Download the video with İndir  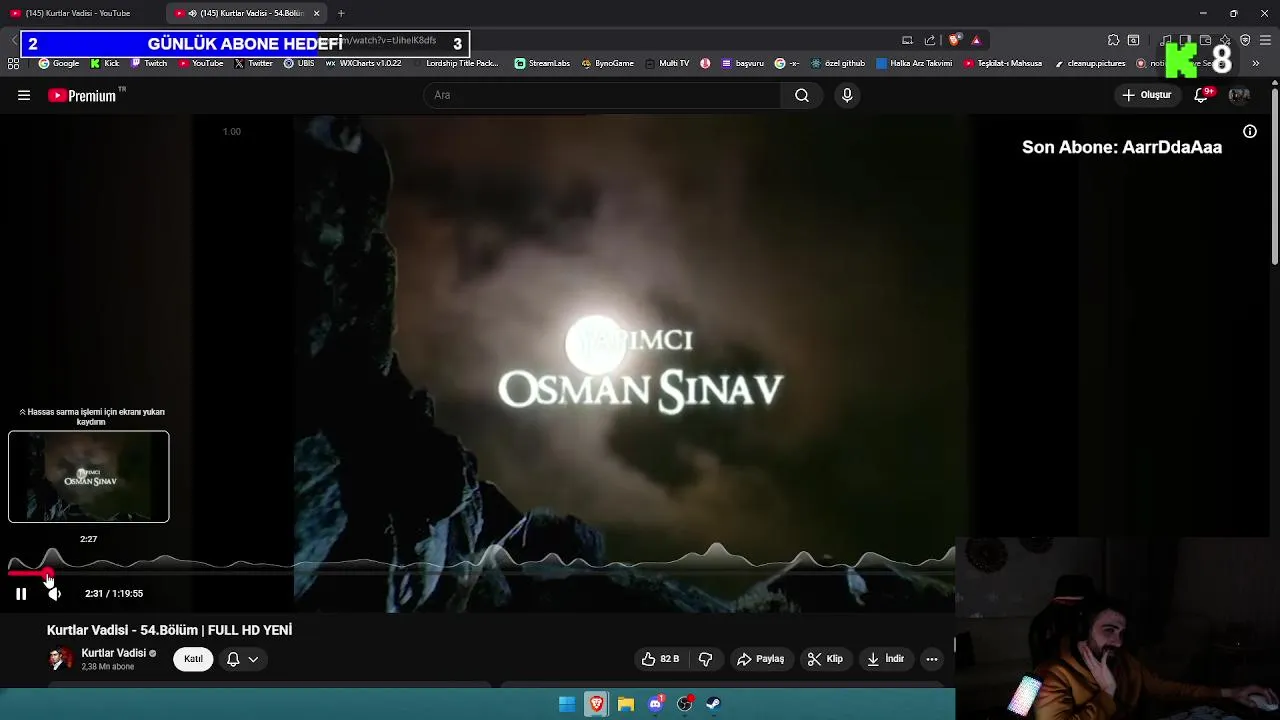885,659
